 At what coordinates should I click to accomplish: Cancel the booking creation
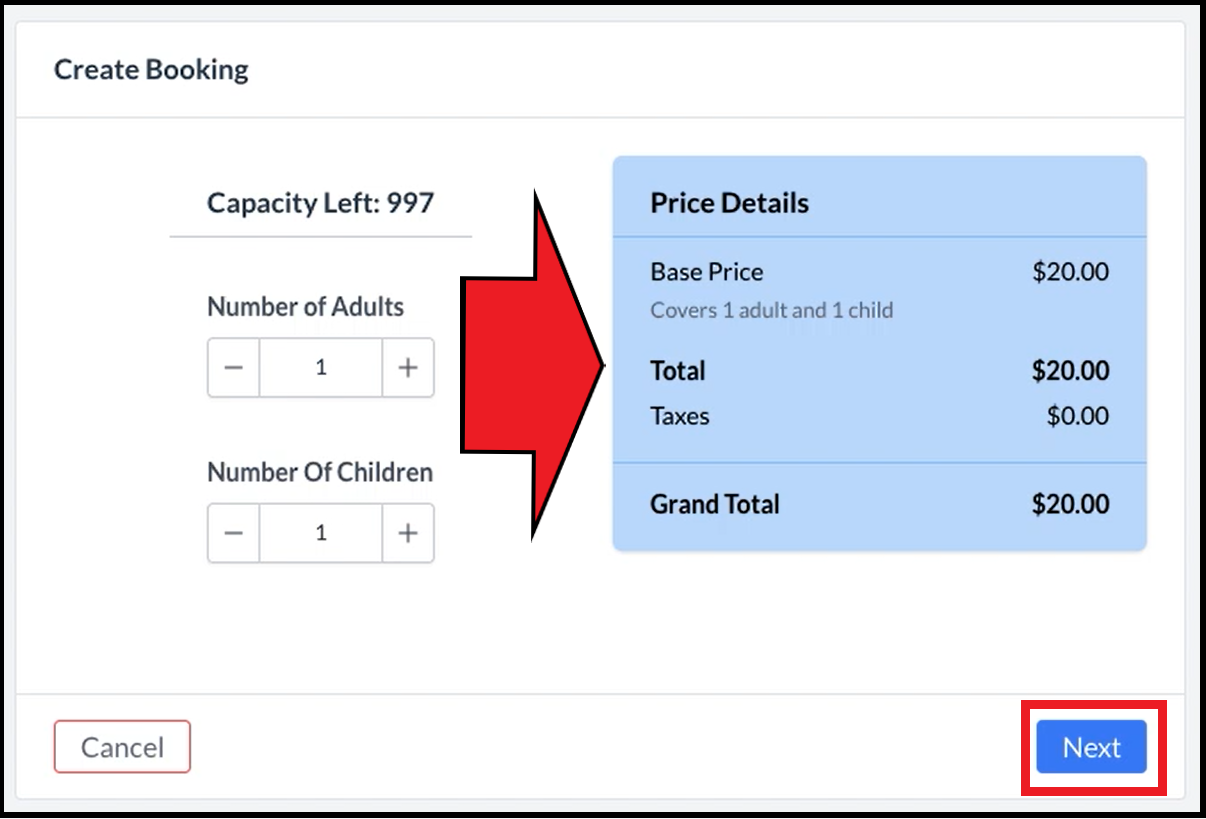click(122, 747)
